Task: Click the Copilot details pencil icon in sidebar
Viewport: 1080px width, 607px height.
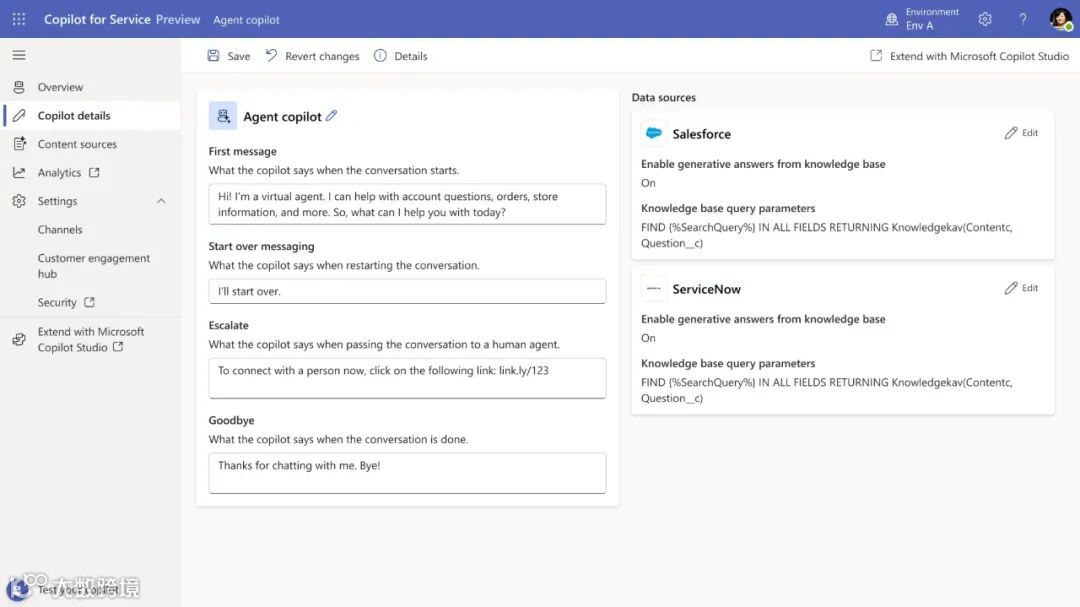Action: [x=19, y=115]
